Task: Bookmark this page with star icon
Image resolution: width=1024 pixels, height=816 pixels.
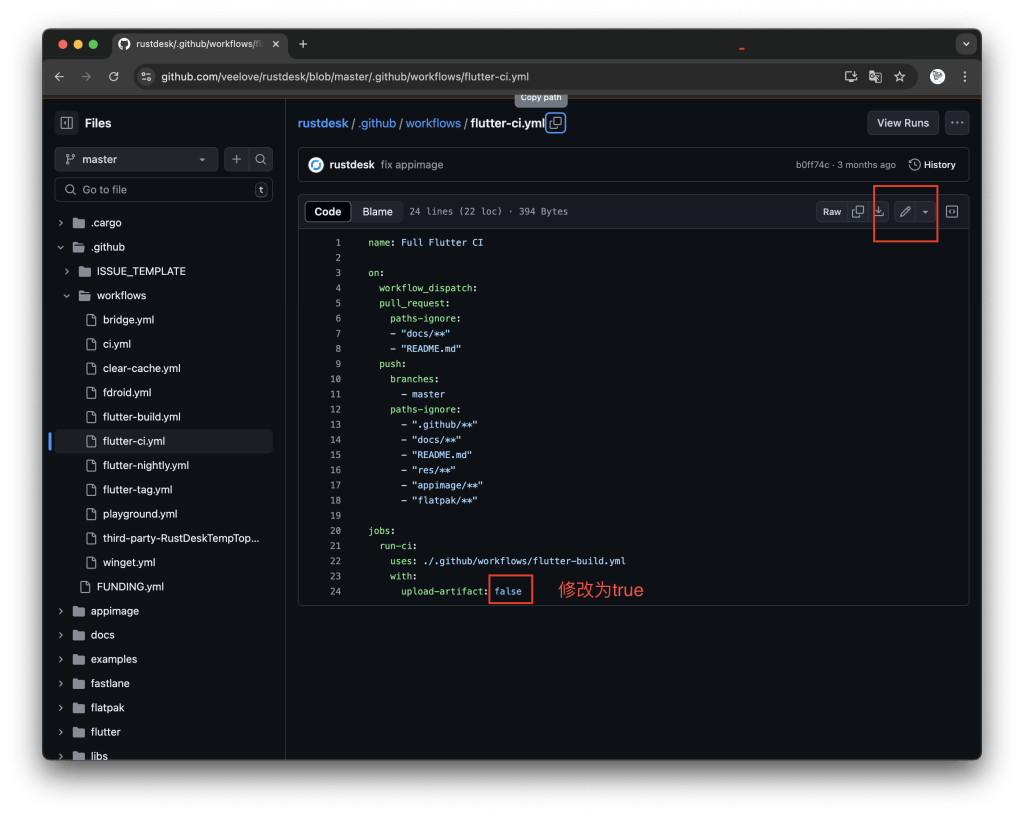Action: click(x=899, y=76)
